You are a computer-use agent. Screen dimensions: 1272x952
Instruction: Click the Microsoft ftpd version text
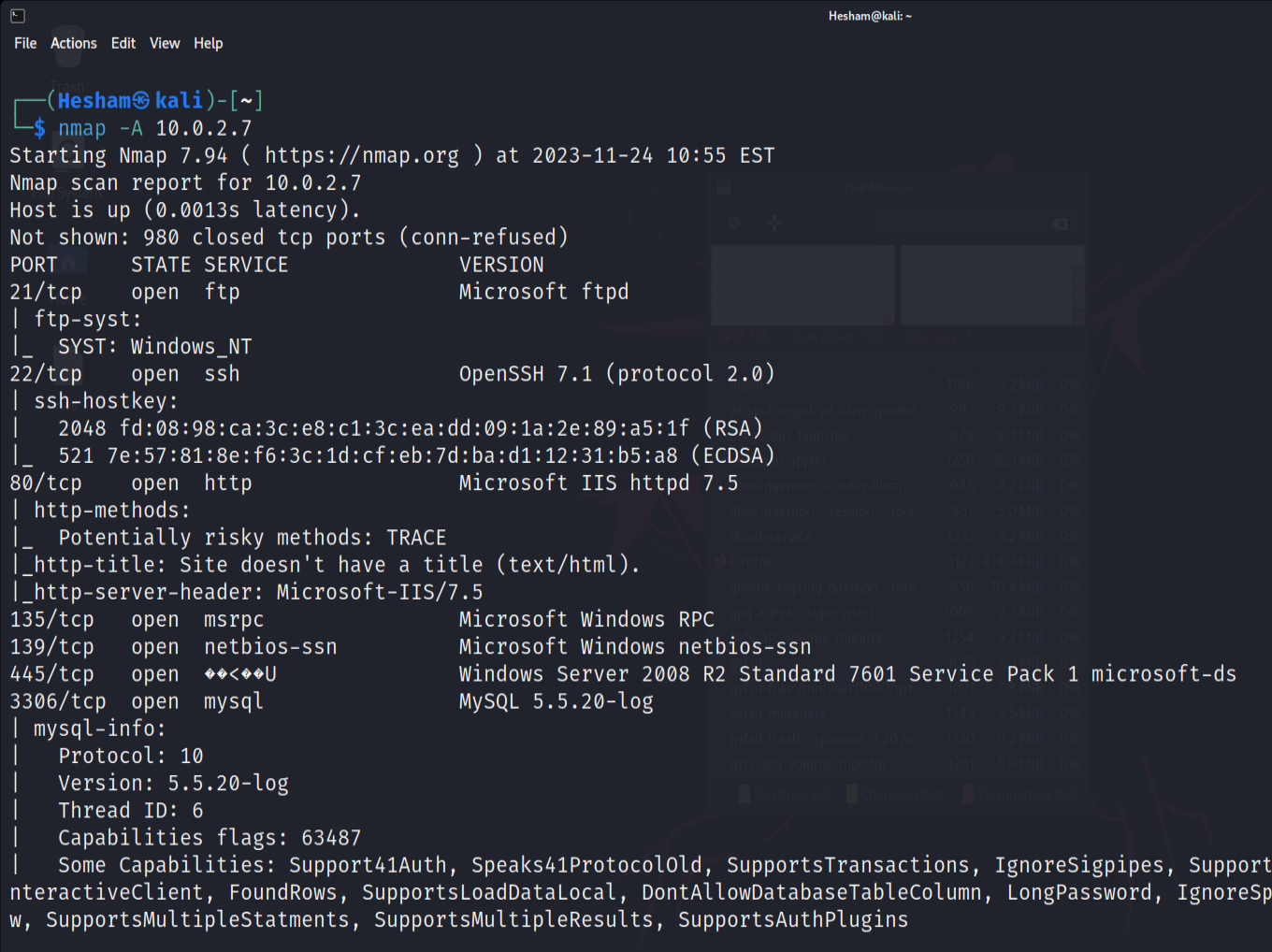[543, 292]
